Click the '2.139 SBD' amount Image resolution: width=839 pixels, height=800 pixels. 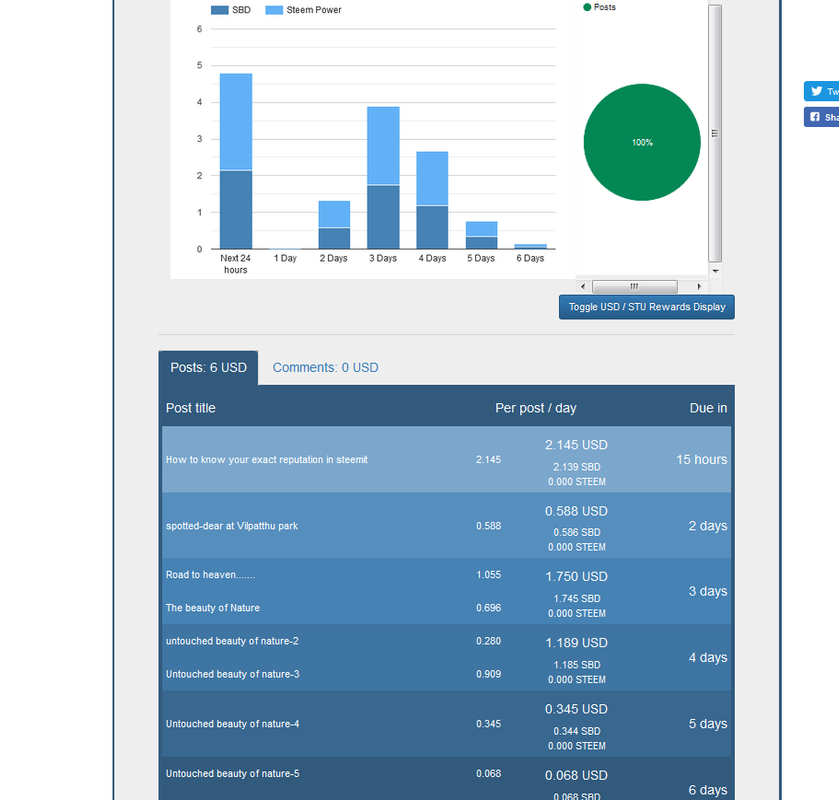[577, 467]
